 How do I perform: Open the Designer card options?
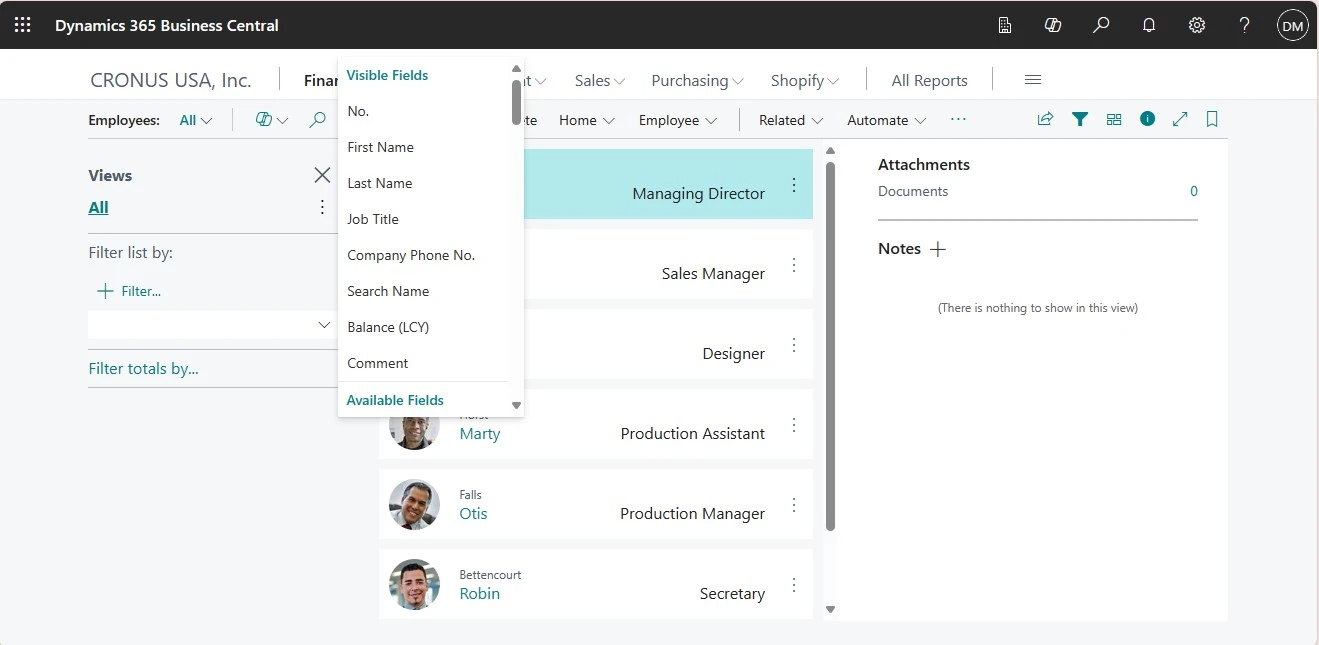click(x=794, y=345)
